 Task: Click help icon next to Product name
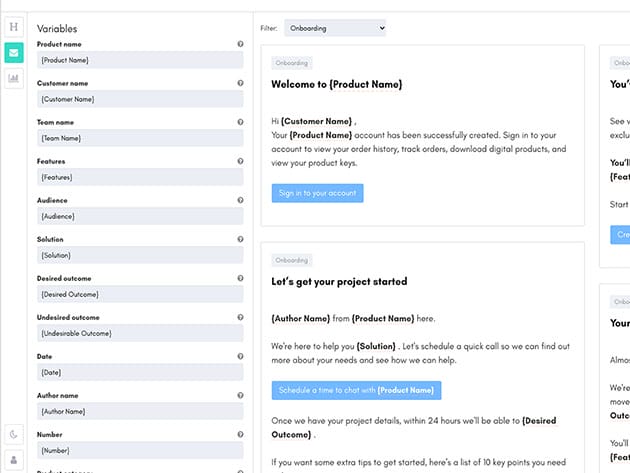point(240,44)
